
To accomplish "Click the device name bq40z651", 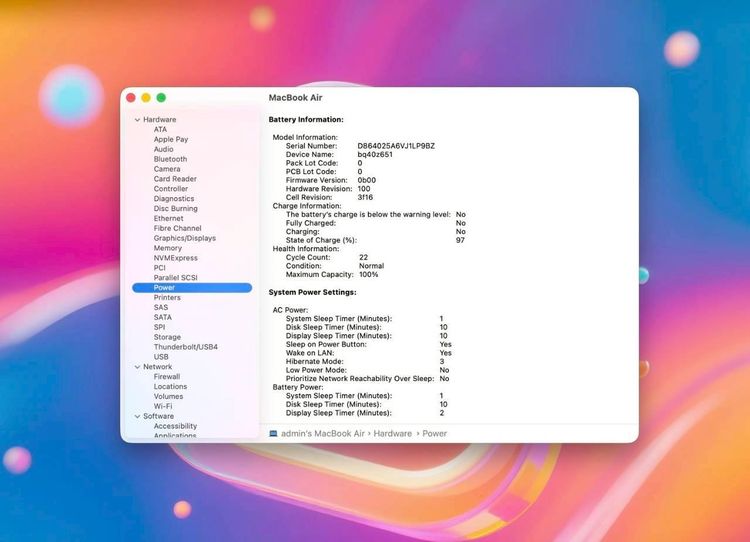I will tap(375, 155).
